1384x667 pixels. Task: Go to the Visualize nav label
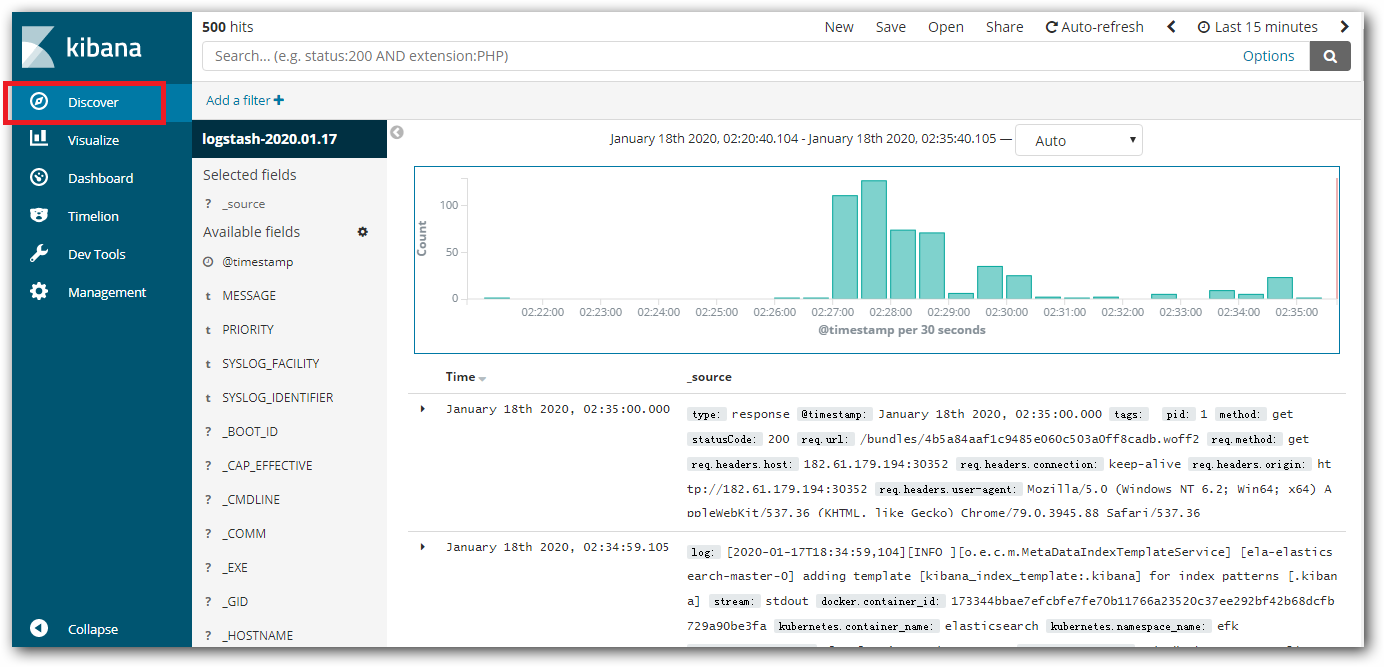click(x=93, y=140)
